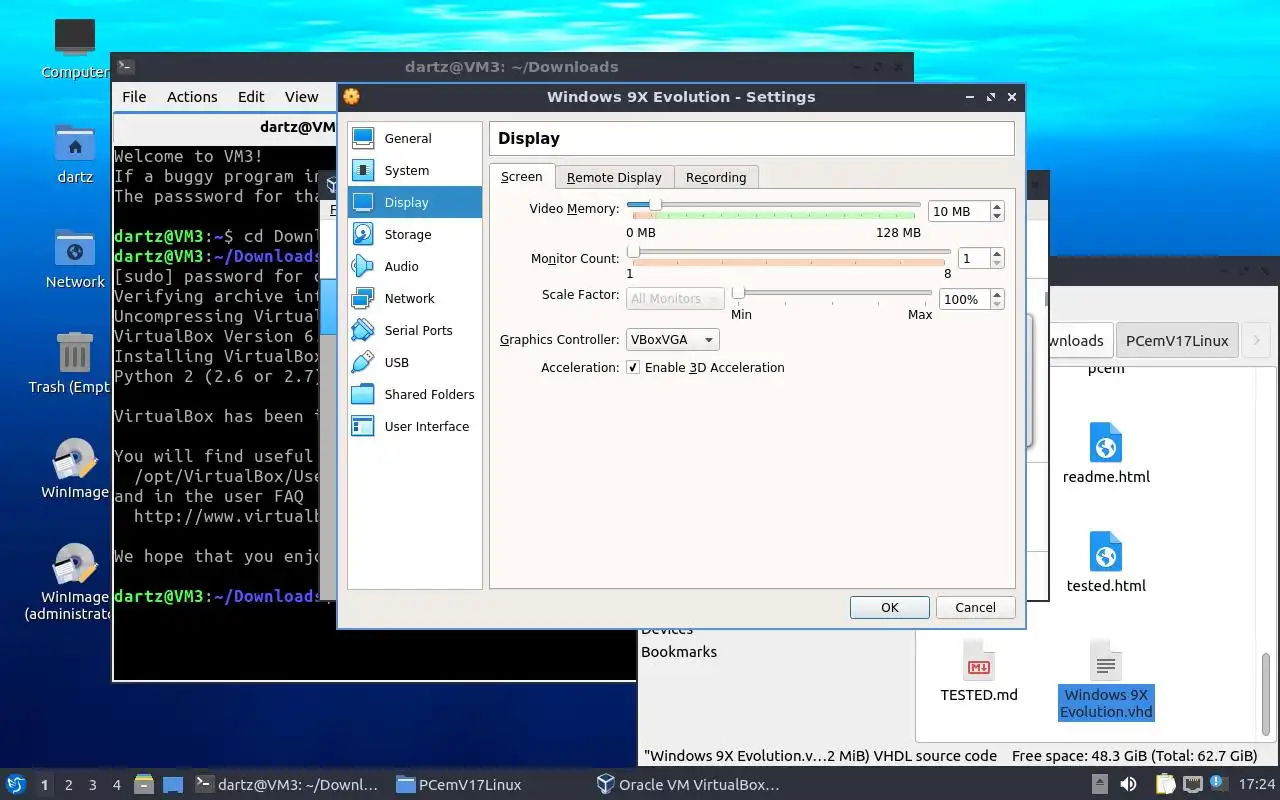The image size is (1280, 800).
Task: Open the dartz home folder icon
Action: 75,154
